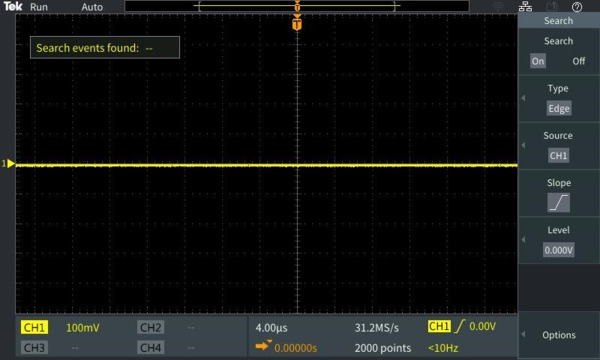This screenshot has height=360, width=600.
Task: Click the Level 0.000V field
Action: (558, 250)
